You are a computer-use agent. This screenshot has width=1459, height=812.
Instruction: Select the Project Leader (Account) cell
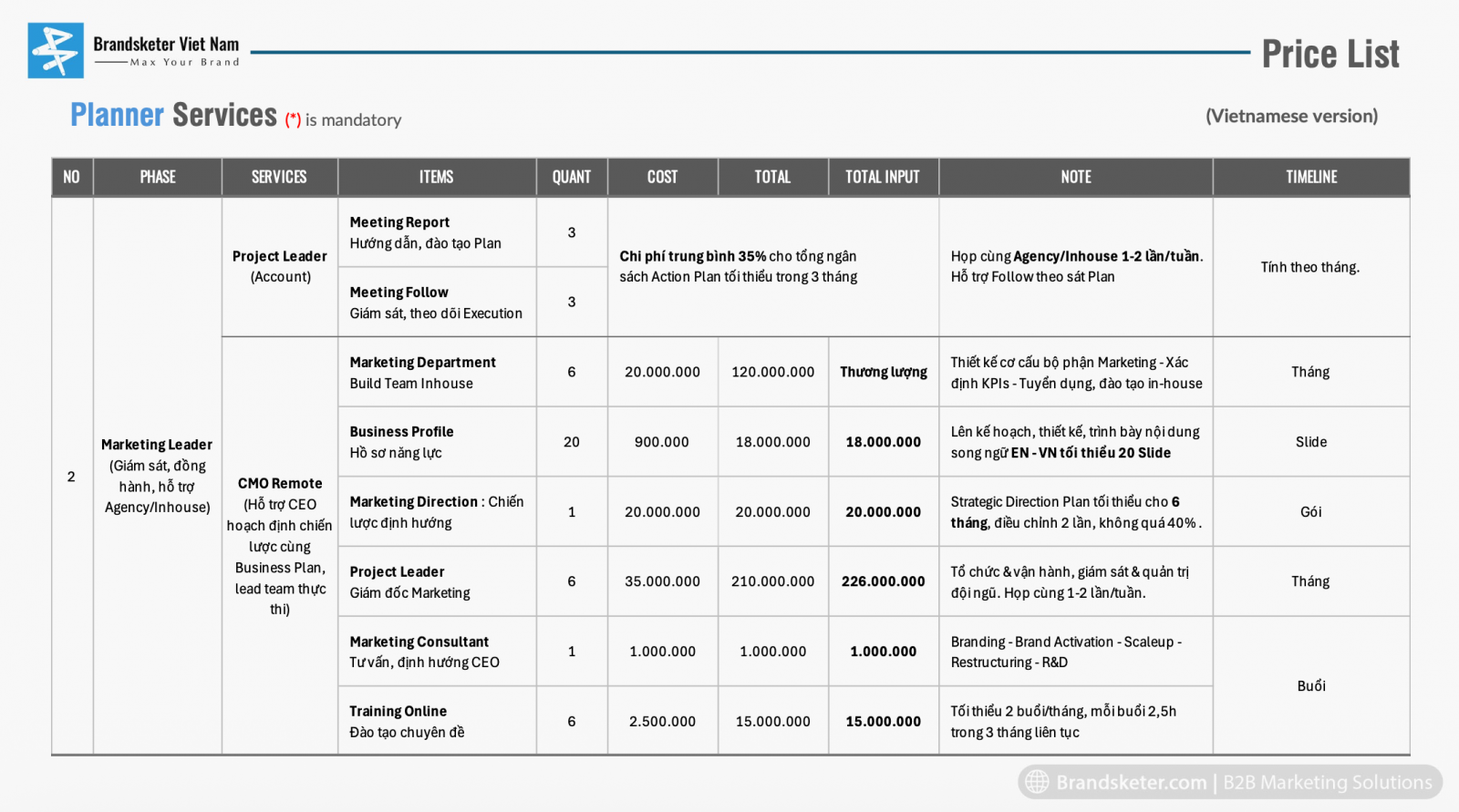pos(279,266)
